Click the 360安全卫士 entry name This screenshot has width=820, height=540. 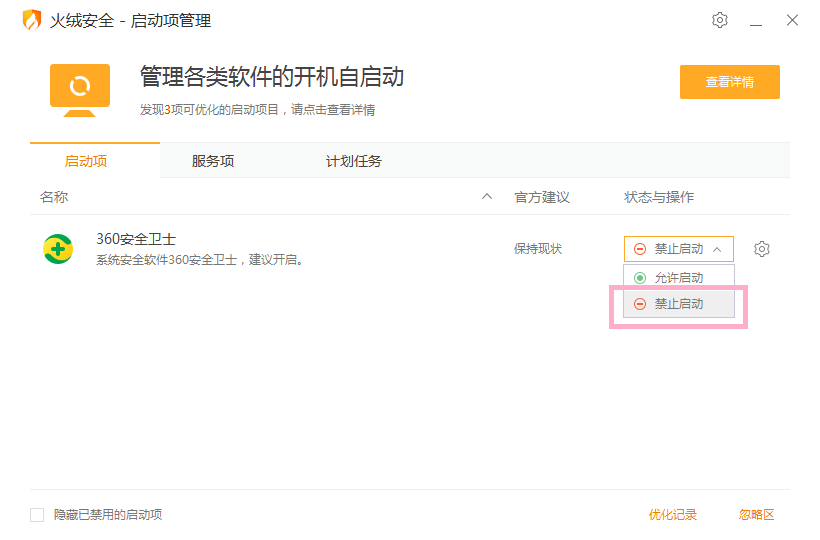coord(136,239)
